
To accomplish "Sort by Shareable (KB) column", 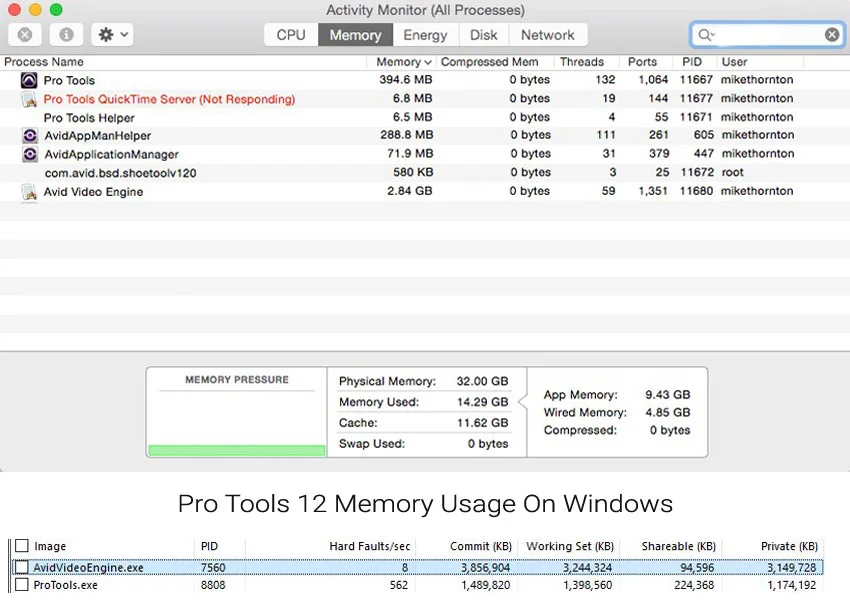I will click(679, 546).
